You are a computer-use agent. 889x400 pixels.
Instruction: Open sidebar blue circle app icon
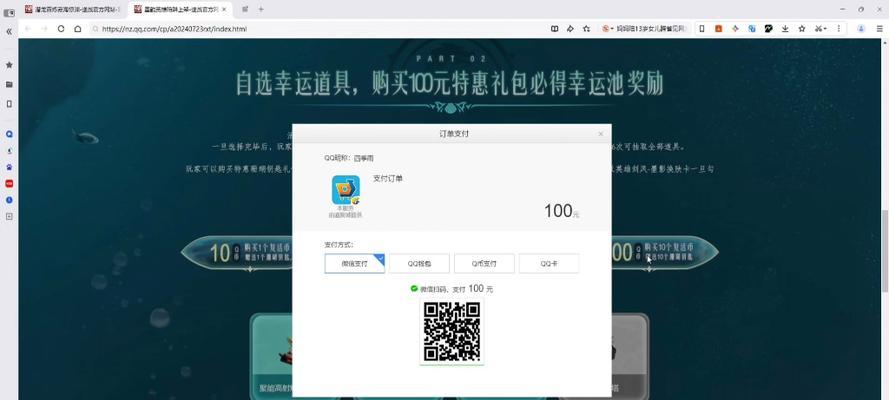(x=9, y=200)
